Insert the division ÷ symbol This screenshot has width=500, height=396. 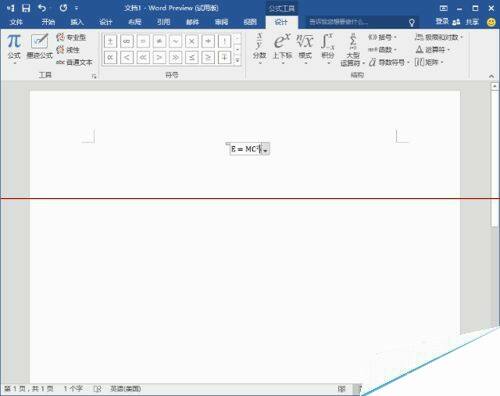click(208, 41)
